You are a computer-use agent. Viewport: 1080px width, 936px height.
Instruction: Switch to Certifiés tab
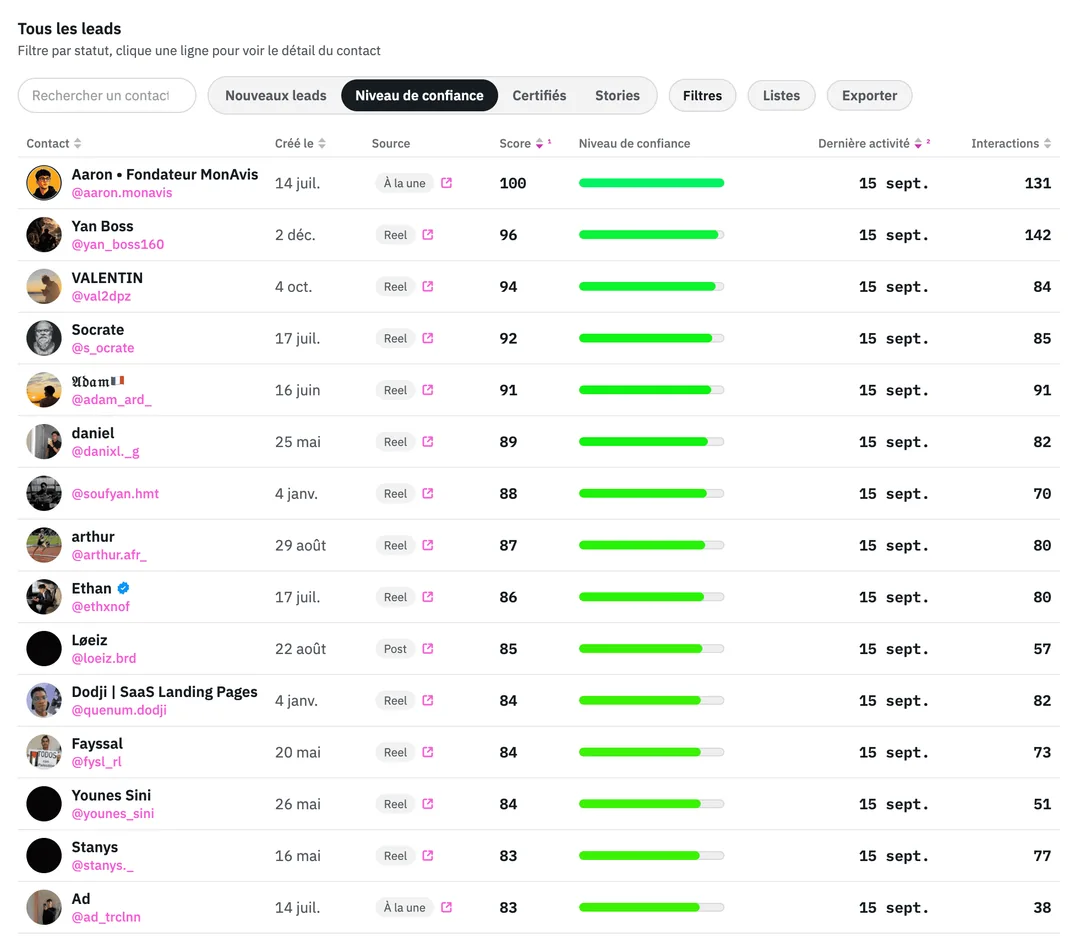click(x=539, y=96)
